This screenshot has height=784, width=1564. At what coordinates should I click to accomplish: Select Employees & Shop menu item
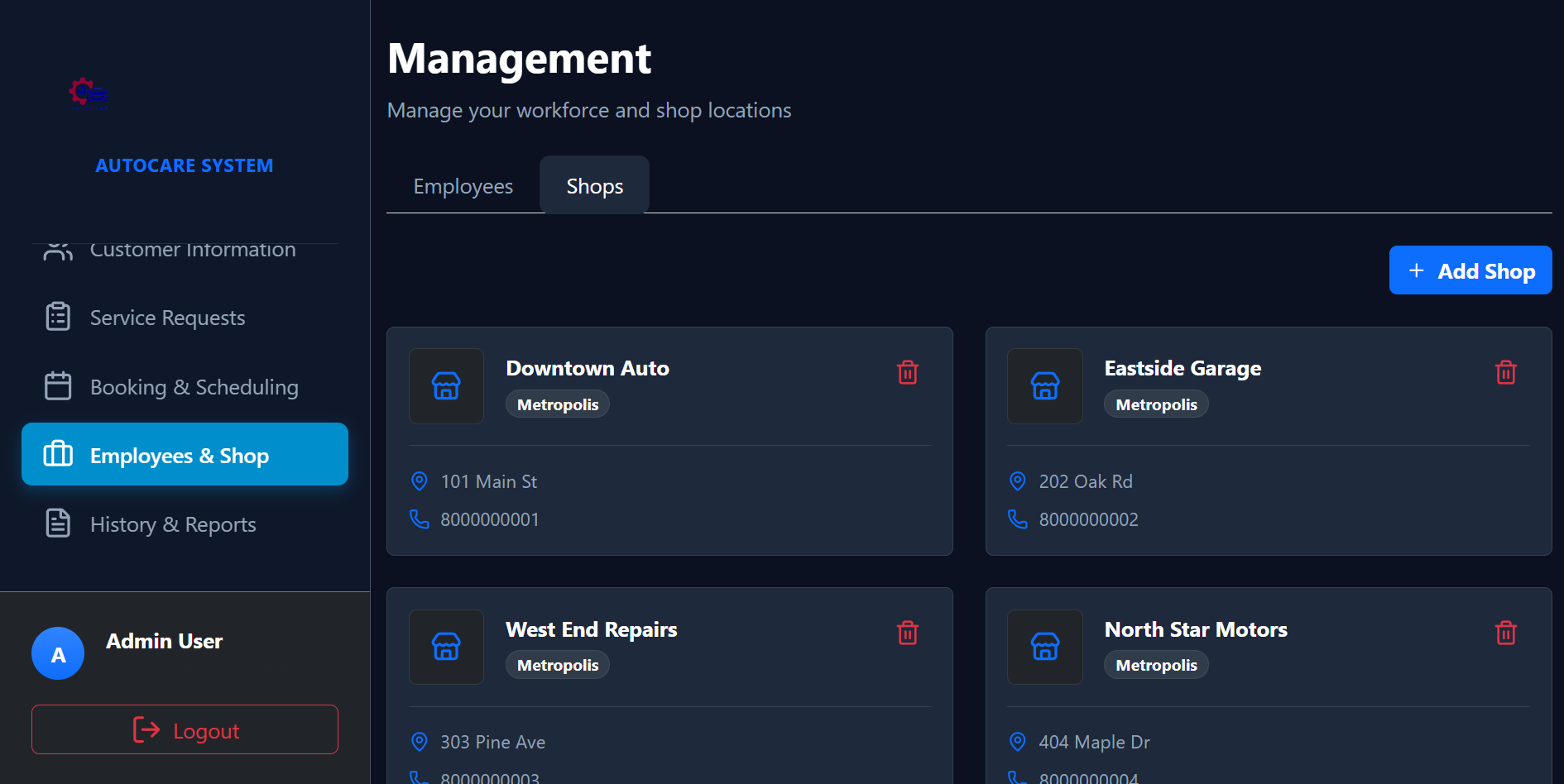(185, 454)
